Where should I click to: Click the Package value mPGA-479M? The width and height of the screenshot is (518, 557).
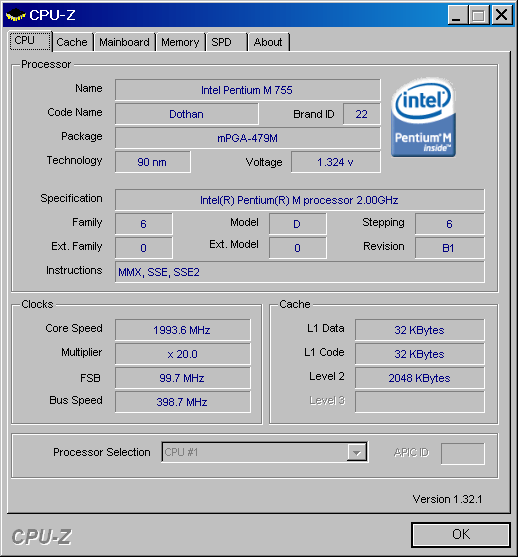(247, 138)
